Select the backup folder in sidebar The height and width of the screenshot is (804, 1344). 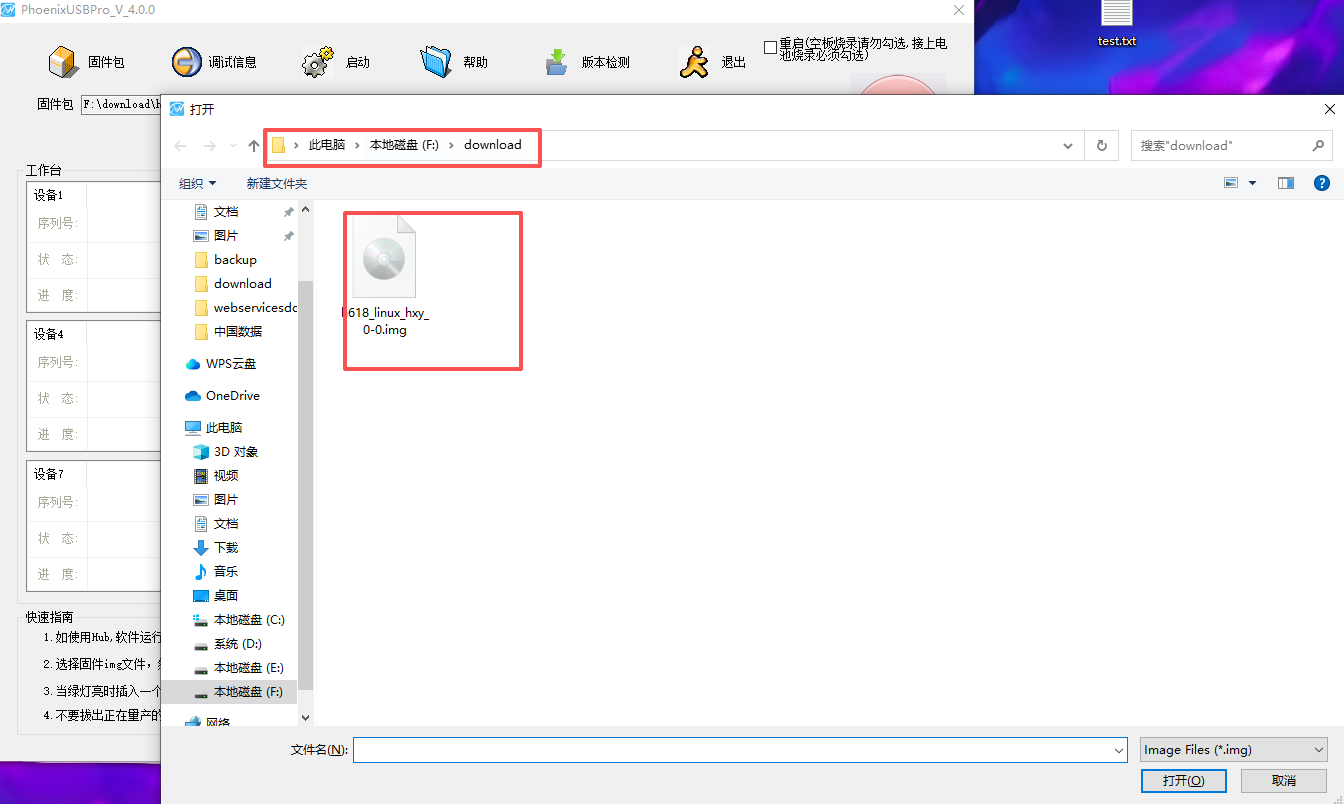coord(235,260)
